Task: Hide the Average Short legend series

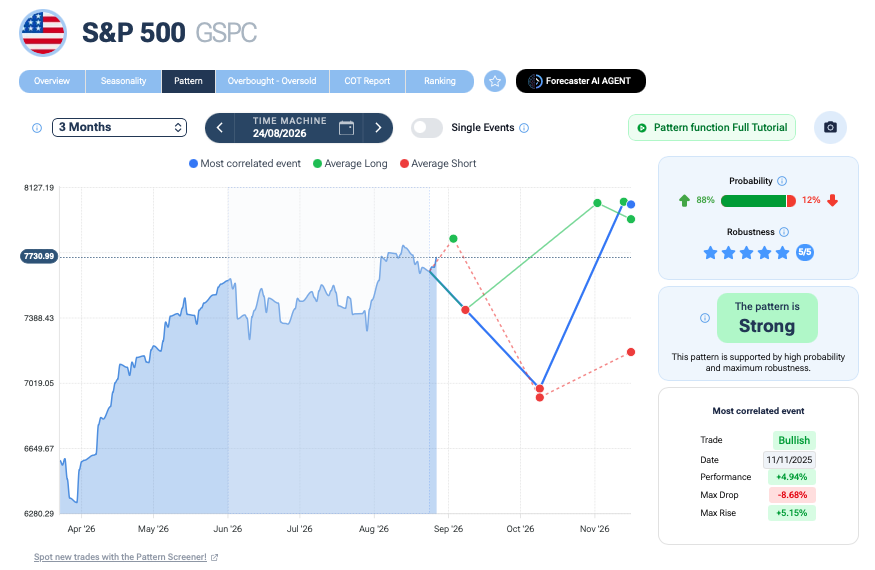Action: 438,164
